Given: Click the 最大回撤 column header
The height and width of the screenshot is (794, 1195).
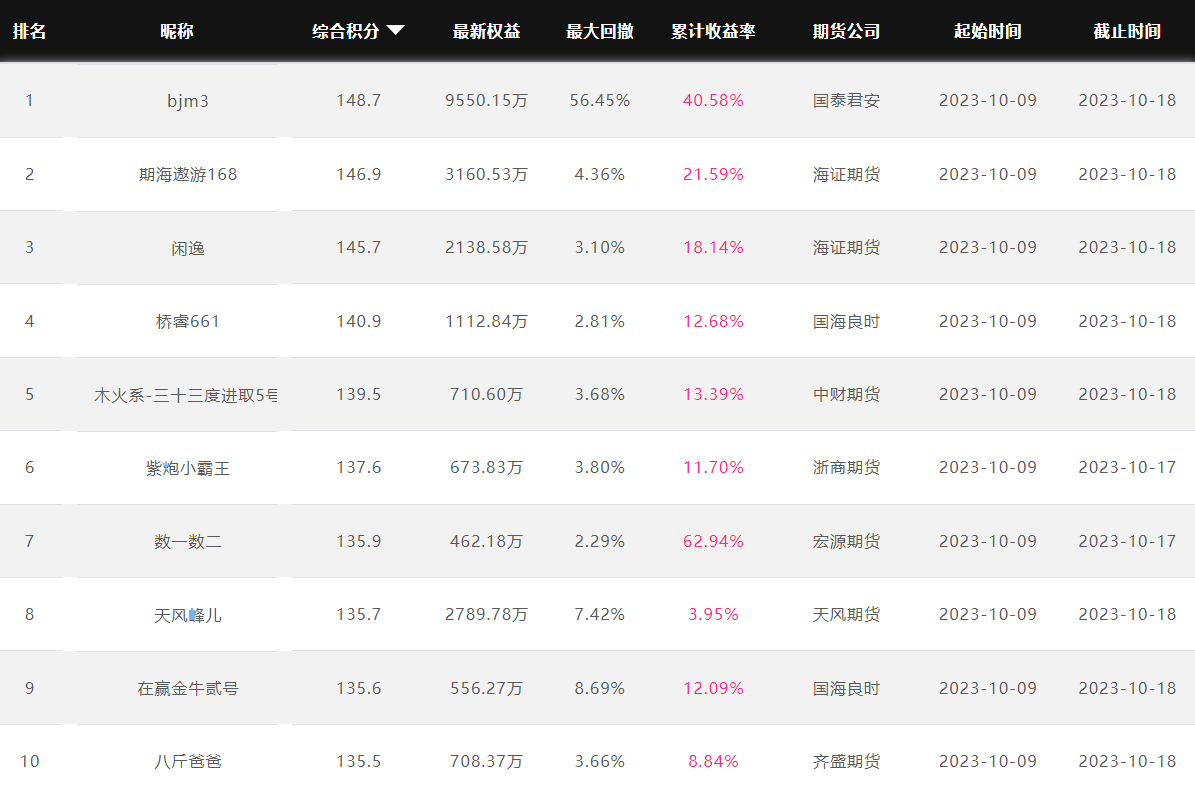Looking at the screenshot, I should pyautogui.click(x=600, y=31).
